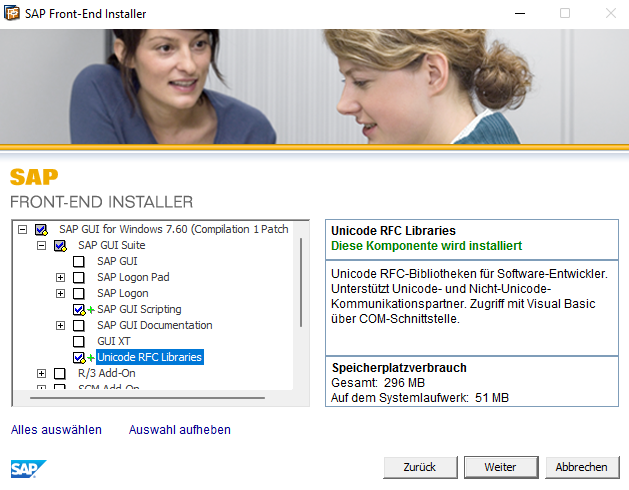Select the SAP GUI Scripting tree label
629x490 pixels.
(139, 309)
